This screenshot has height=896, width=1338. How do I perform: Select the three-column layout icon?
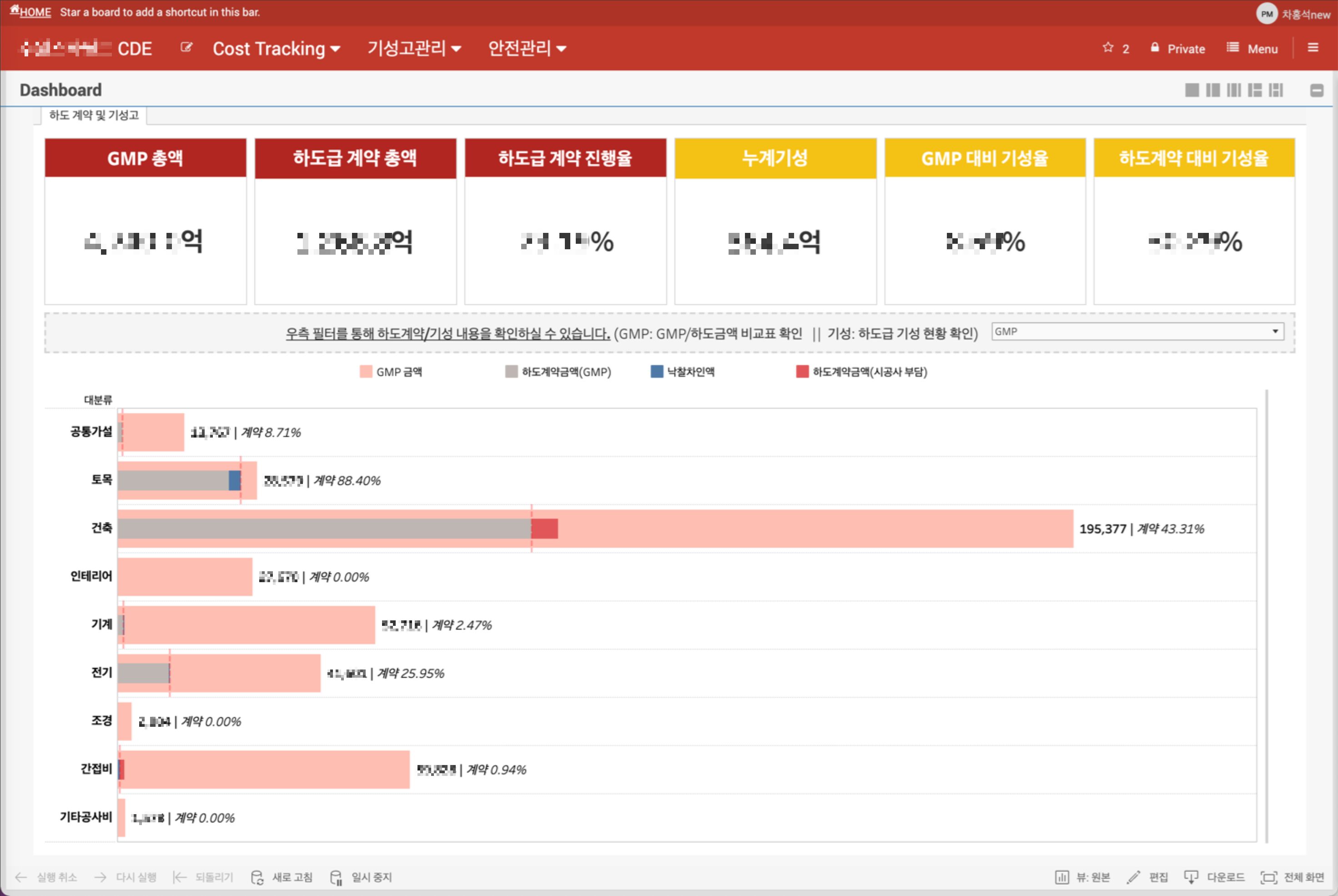coord(1234,91)
